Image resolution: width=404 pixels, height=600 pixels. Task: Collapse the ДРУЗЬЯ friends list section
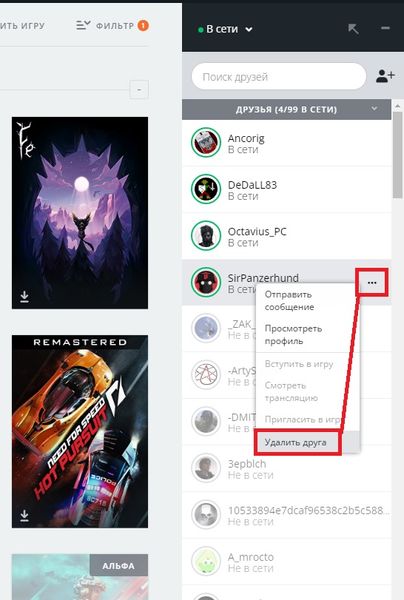tap(374, 109)
